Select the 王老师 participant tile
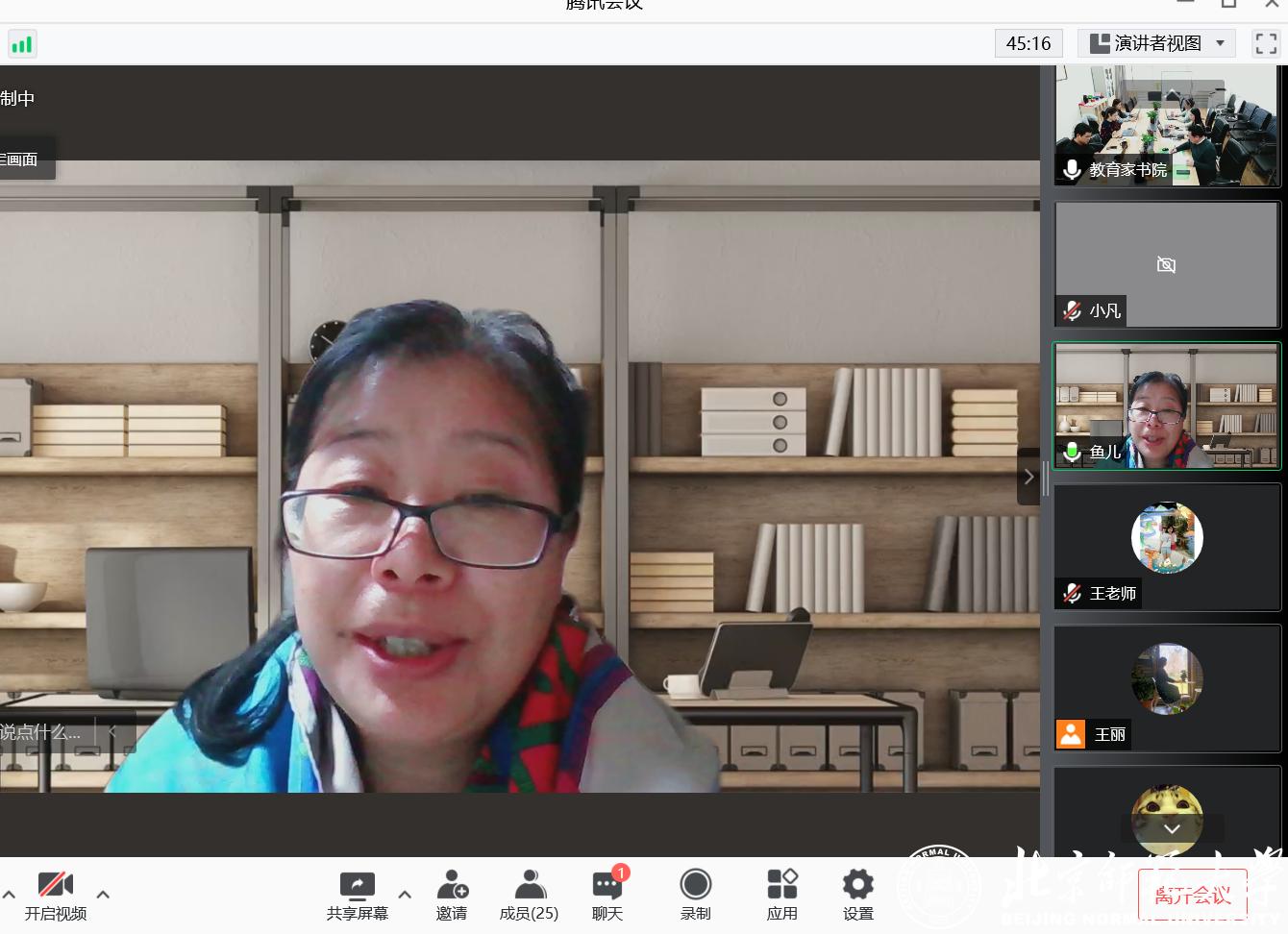Viewport: 1288px width, 934px height. tap(1167, 547)
